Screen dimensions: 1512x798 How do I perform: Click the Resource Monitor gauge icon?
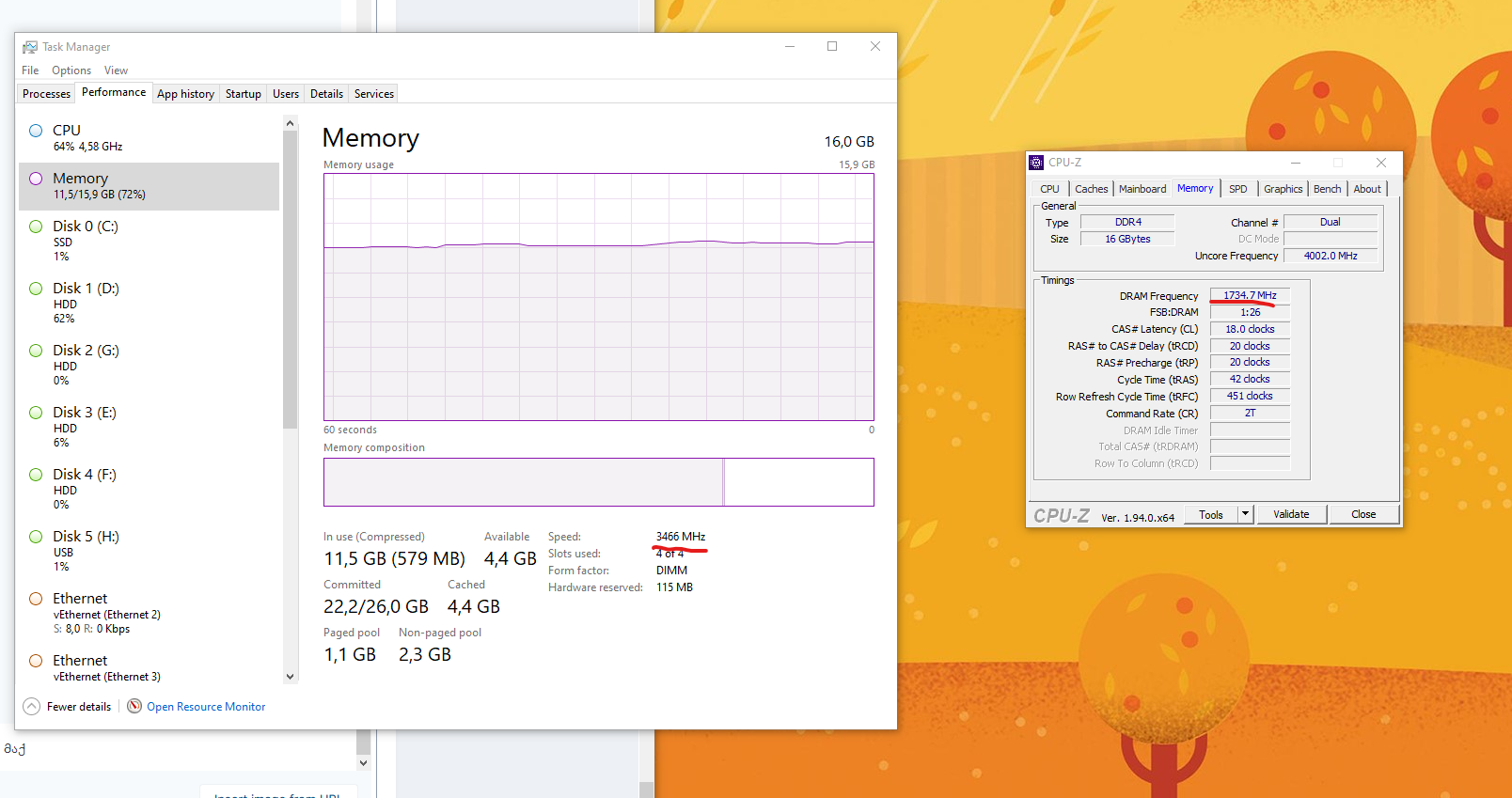pos(134,706)
